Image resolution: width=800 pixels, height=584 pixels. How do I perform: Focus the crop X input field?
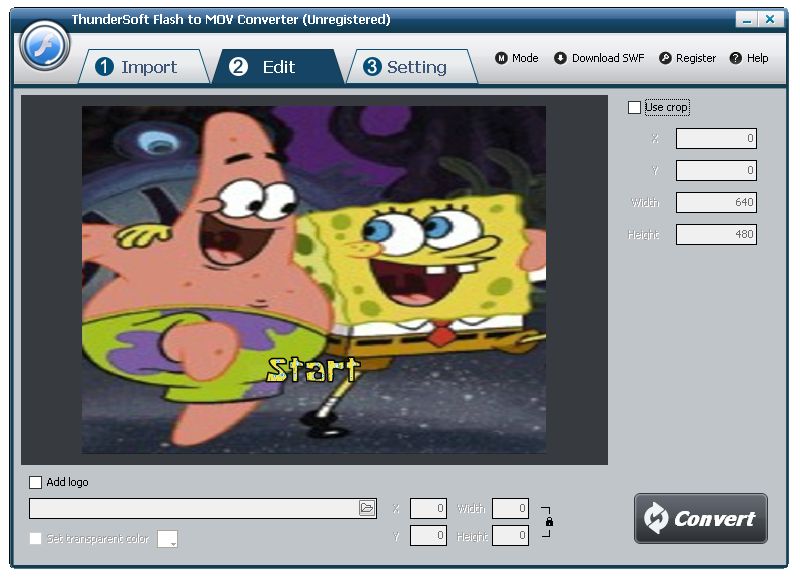tap(716, 139)
